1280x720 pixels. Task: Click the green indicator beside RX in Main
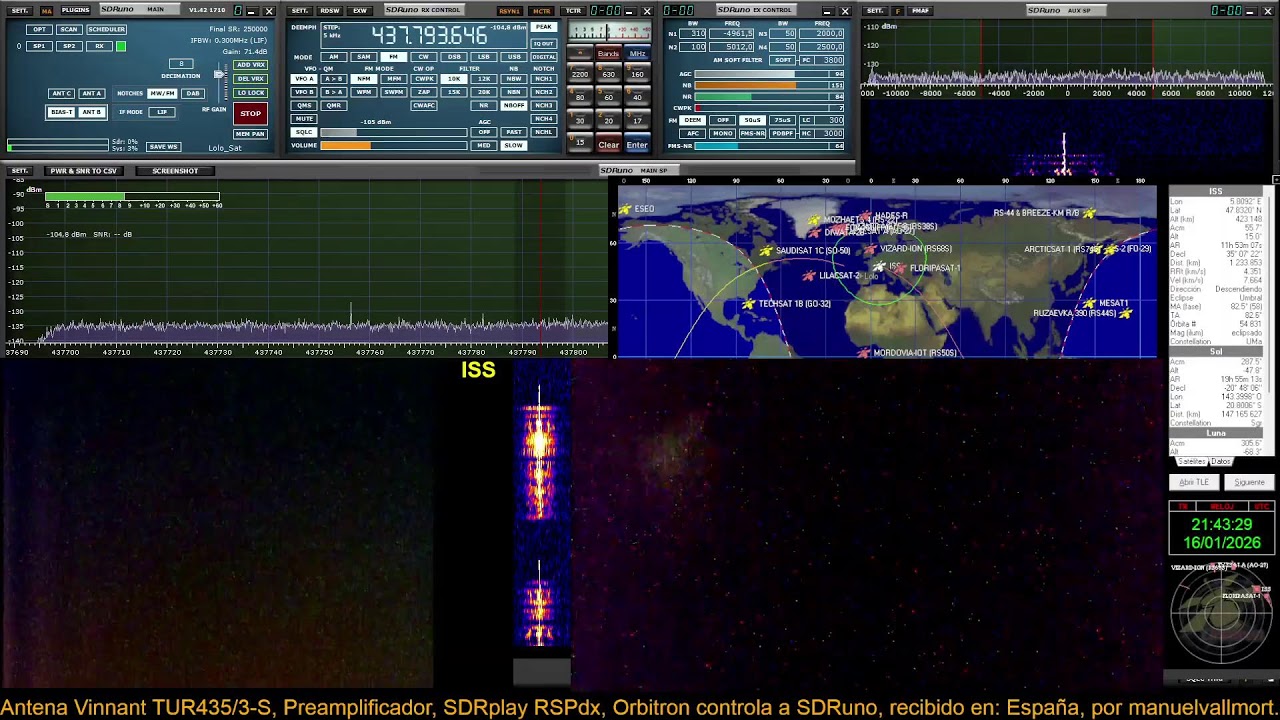(x=121, y=46)
